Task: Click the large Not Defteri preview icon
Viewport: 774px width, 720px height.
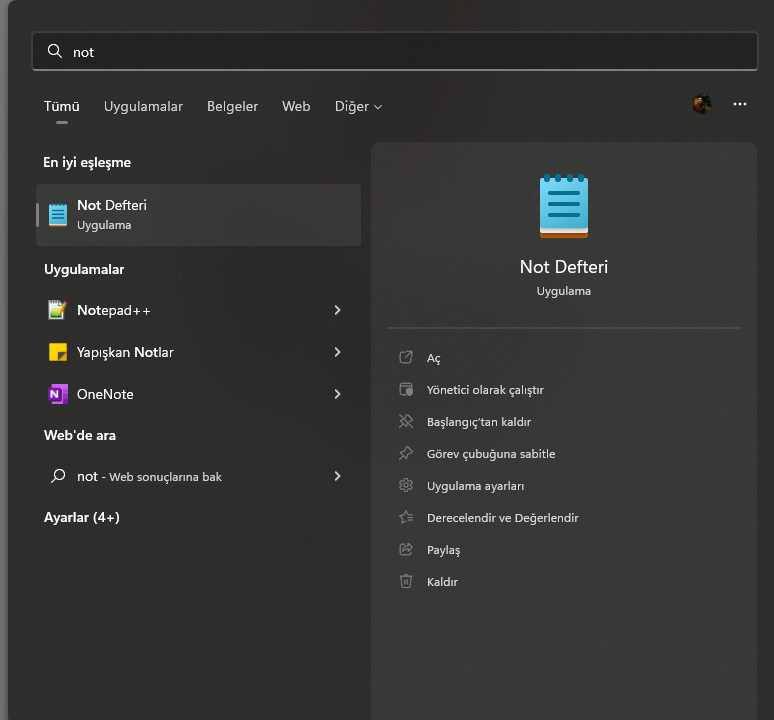Action: pos(564,206)
